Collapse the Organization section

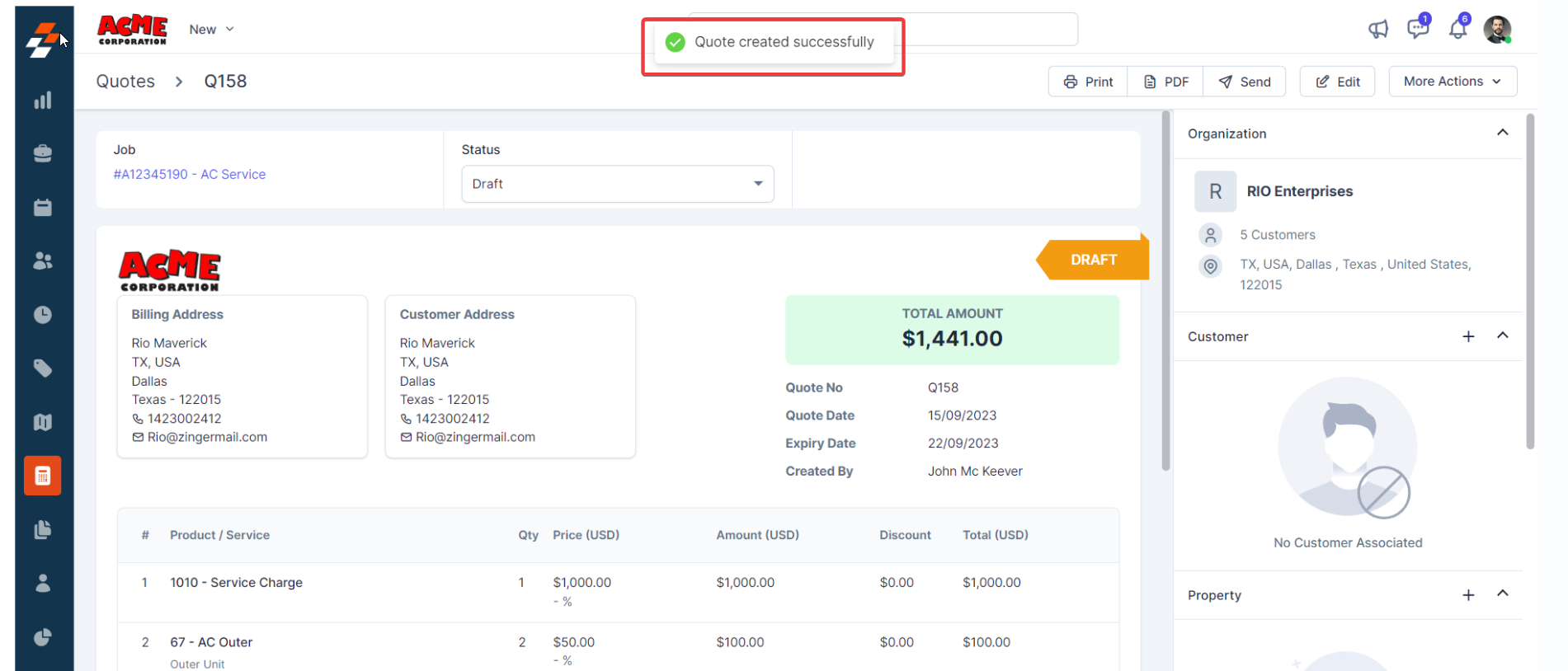tap(1502, 133)
